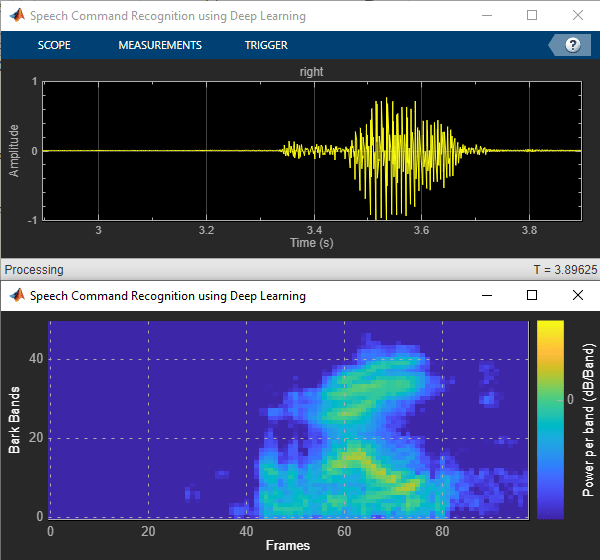Close the time scope window

coord(577,16)
